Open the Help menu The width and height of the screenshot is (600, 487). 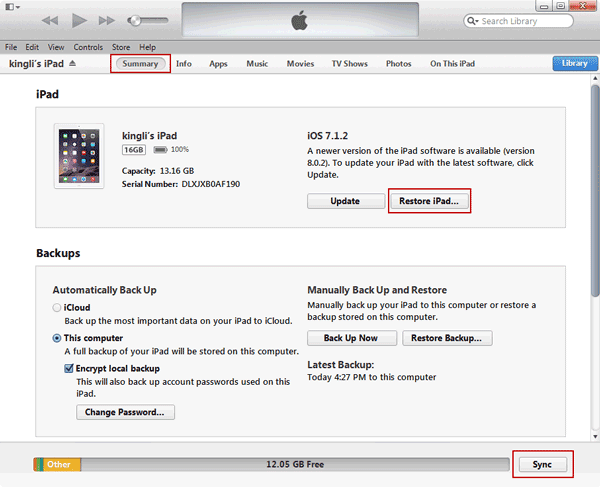147,47
